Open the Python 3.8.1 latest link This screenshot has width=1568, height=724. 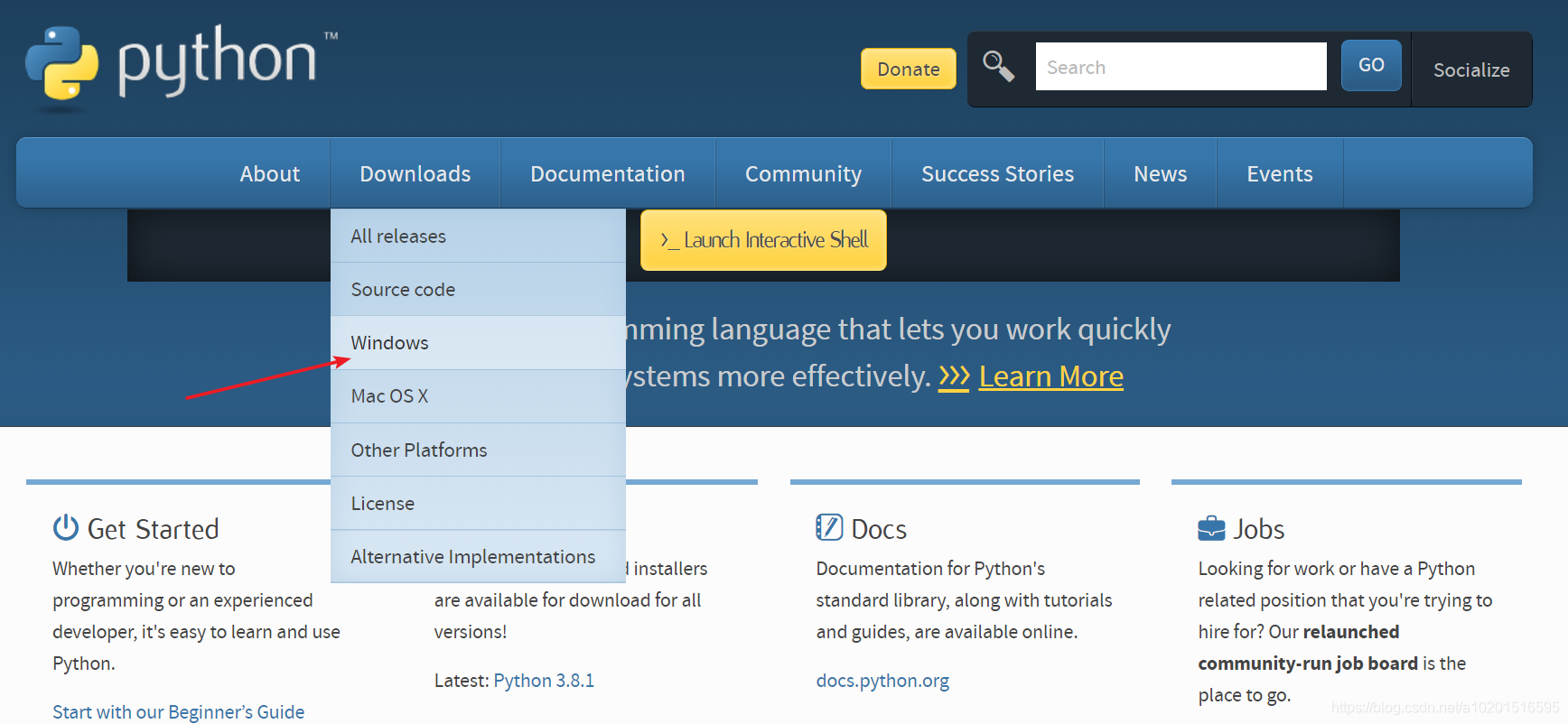[544, 681]
